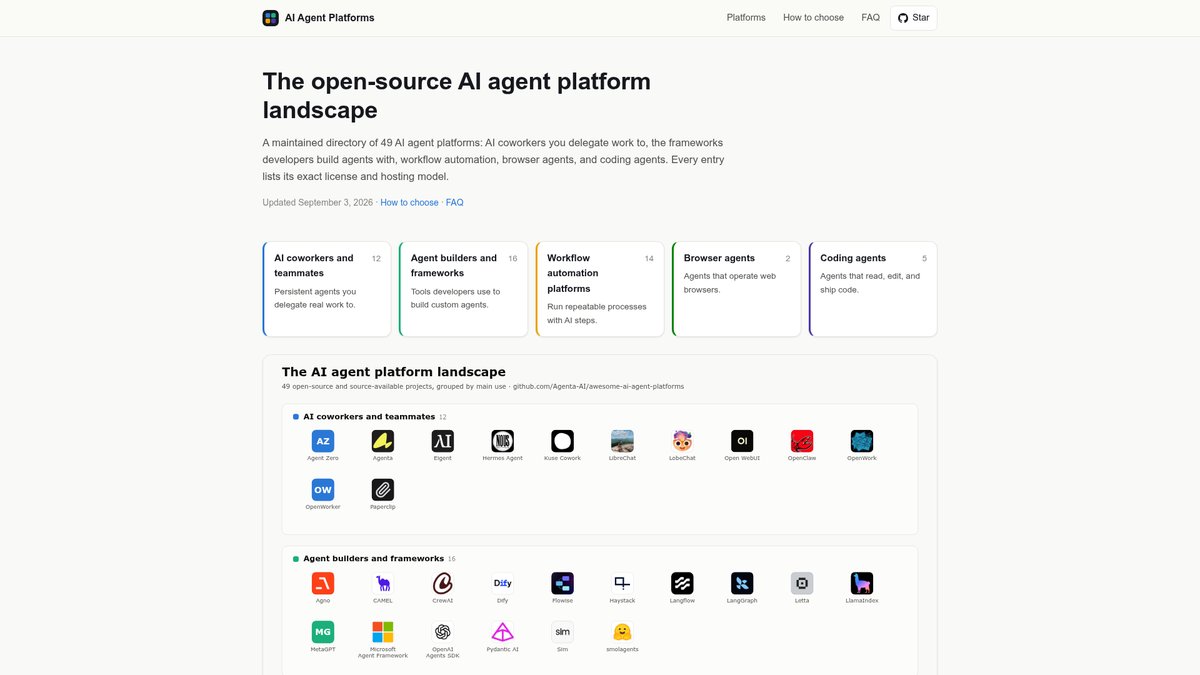The width and height of the screenshot is (1200, 675).
Task: Click the Langflow icon
Action: click(683, 583)
